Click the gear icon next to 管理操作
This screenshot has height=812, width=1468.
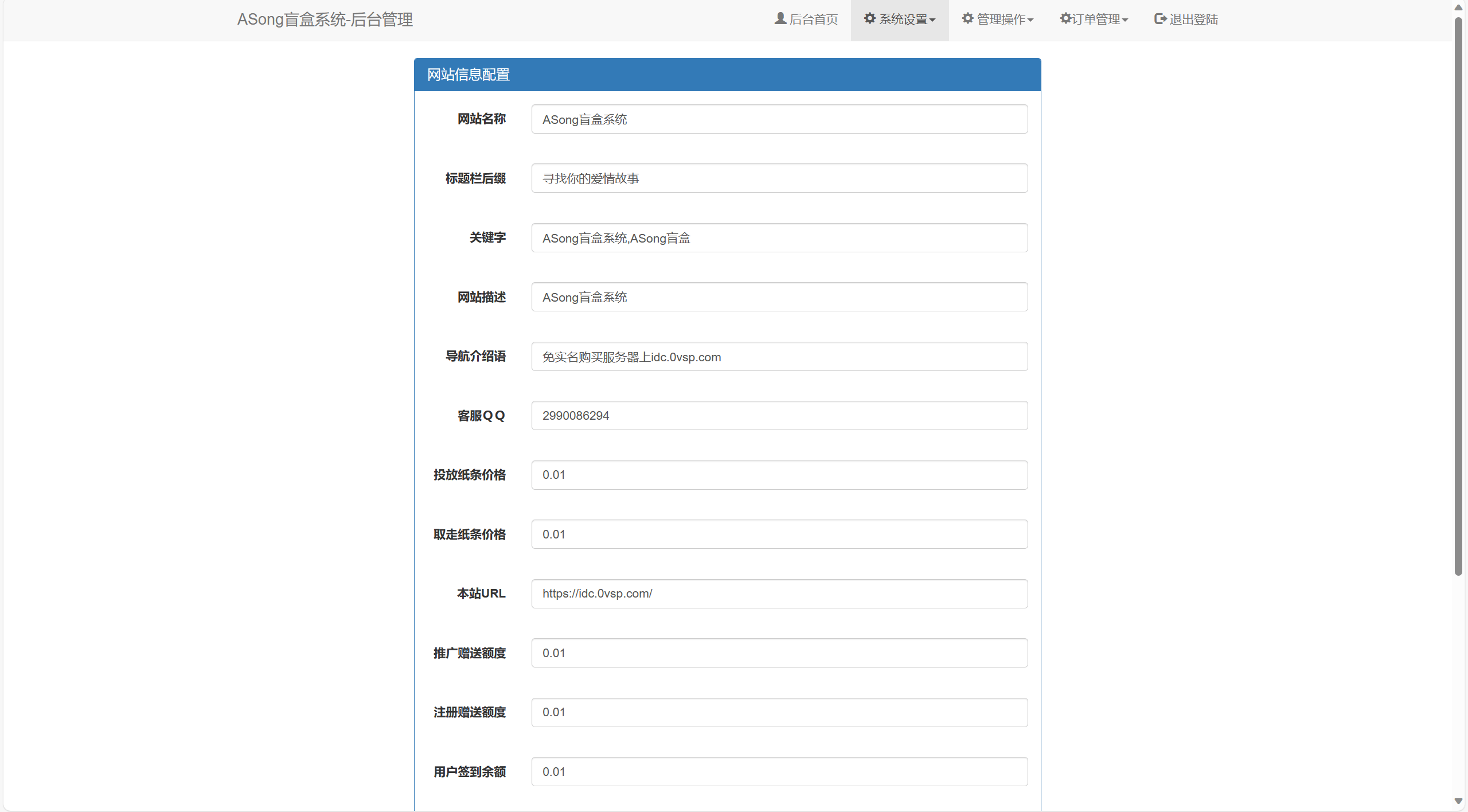click(968, 18)
